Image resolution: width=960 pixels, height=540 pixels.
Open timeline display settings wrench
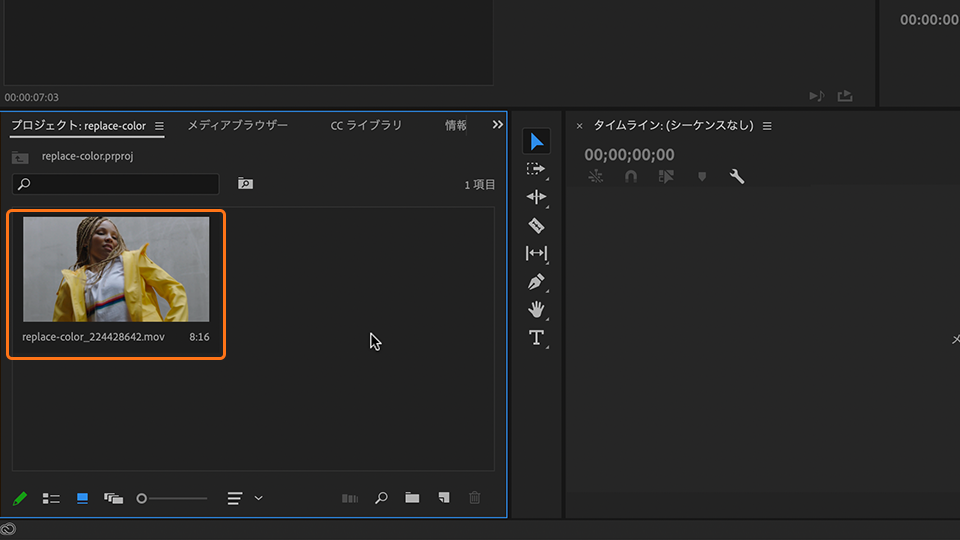click(x=737, y=177)
